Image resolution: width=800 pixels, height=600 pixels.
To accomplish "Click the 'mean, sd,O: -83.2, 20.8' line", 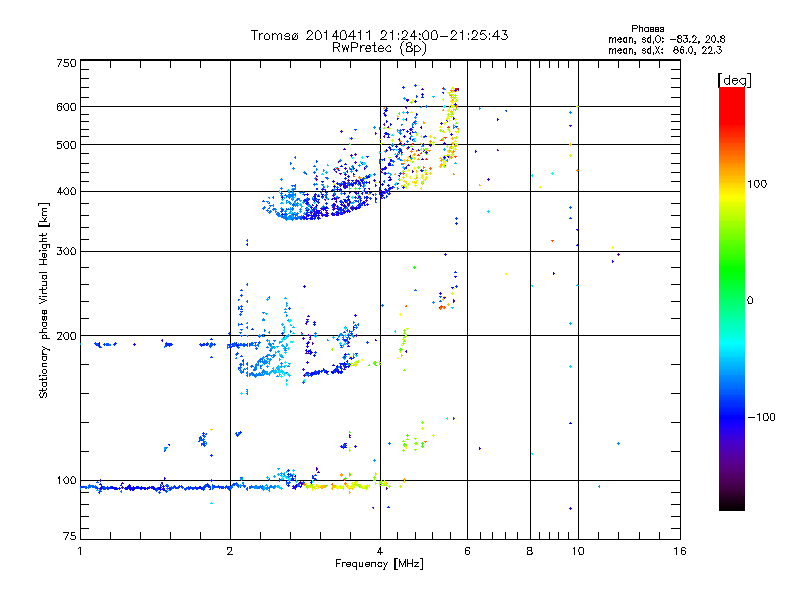I will tap(666, 39).
